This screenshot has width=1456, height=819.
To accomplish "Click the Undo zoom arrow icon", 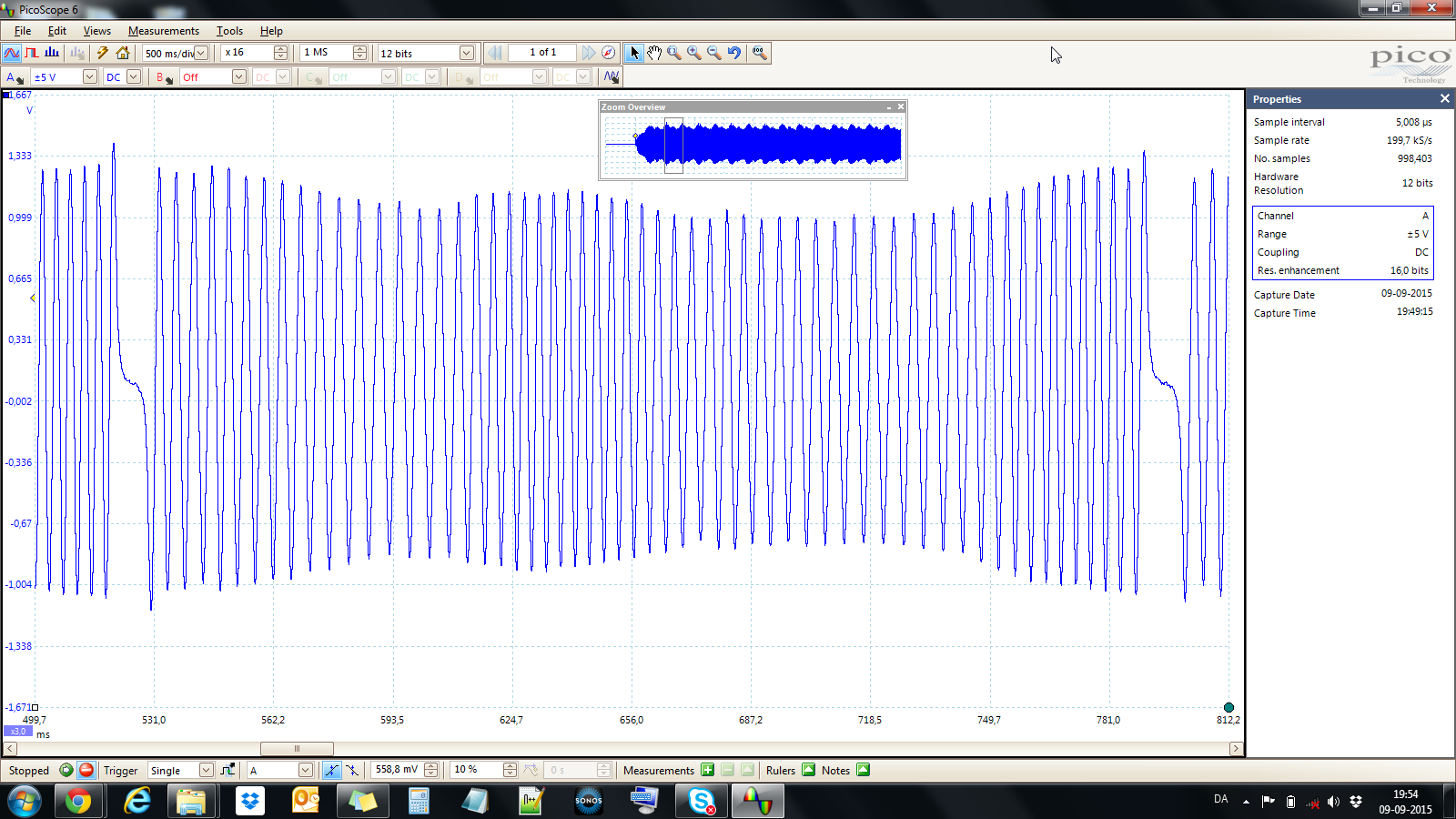I will (x=734, y=53).
